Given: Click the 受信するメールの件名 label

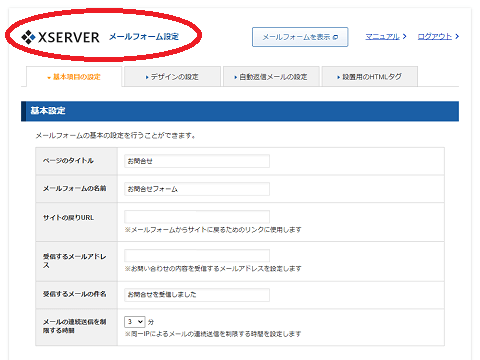Looking at the screenshot, I should [74, 294].
